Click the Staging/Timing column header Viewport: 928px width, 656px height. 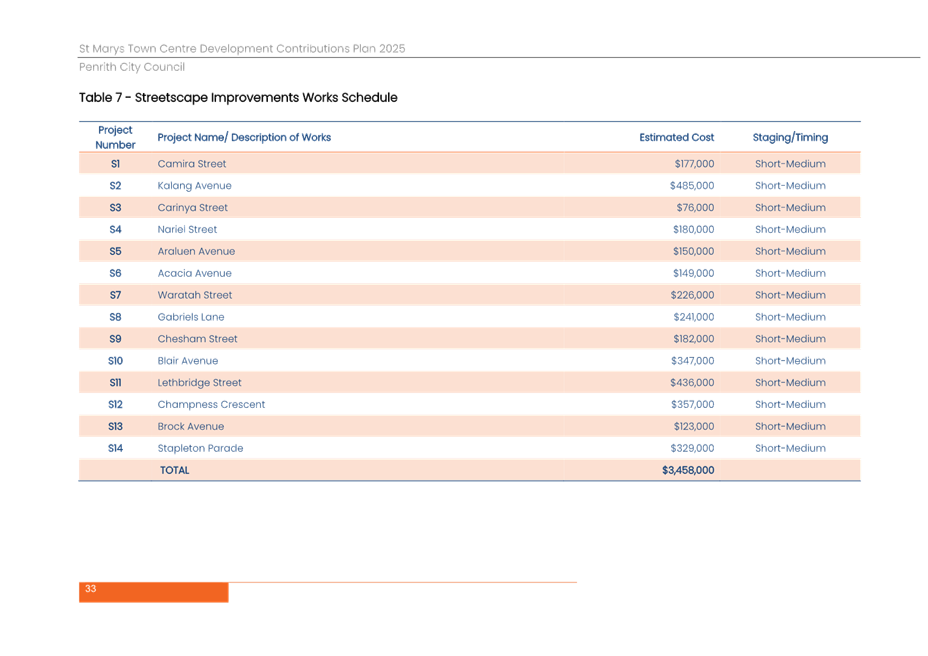coord(790,137)
